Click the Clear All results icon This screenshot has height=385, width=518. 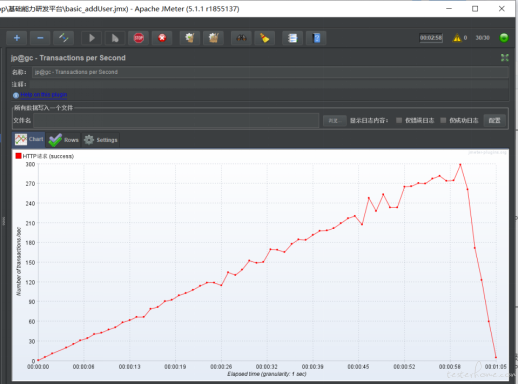tap(213, 38)
